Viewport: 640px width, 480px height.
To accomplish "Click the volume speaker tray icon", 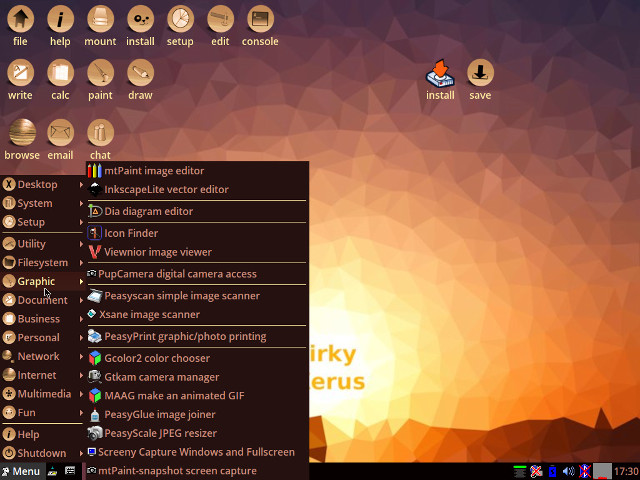I will tap(569, 471).
